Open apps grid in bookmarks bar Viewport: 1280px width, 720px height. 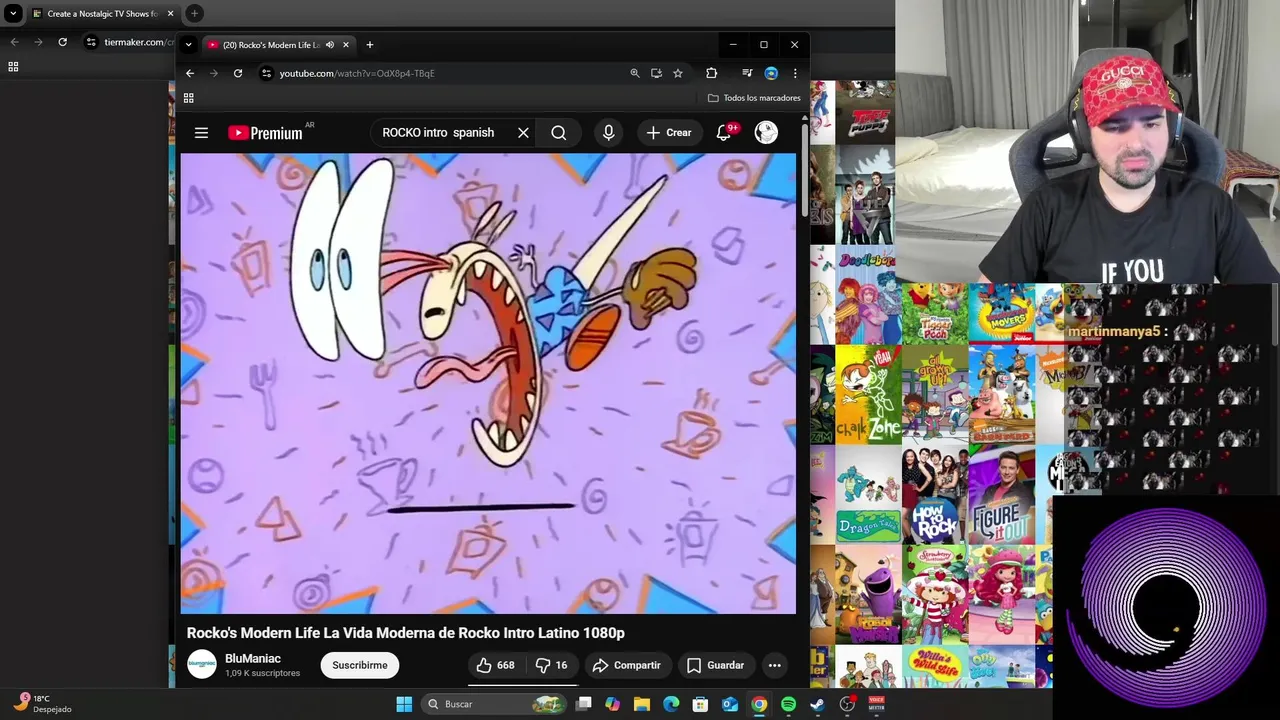tap(188, 98)
